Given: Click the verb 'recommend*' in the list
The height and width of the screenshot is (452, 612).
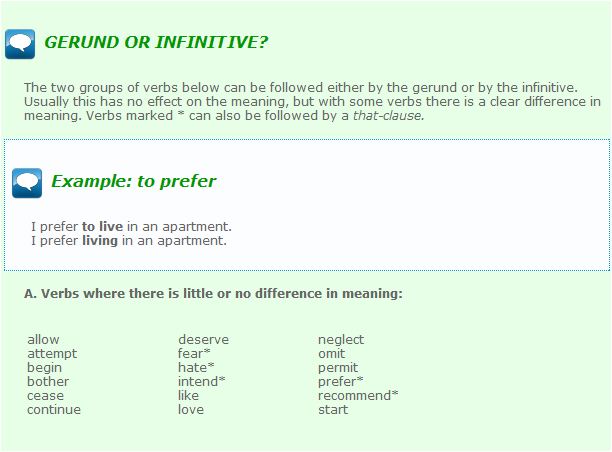Looking at the screenshot, I should click(358, 396).
